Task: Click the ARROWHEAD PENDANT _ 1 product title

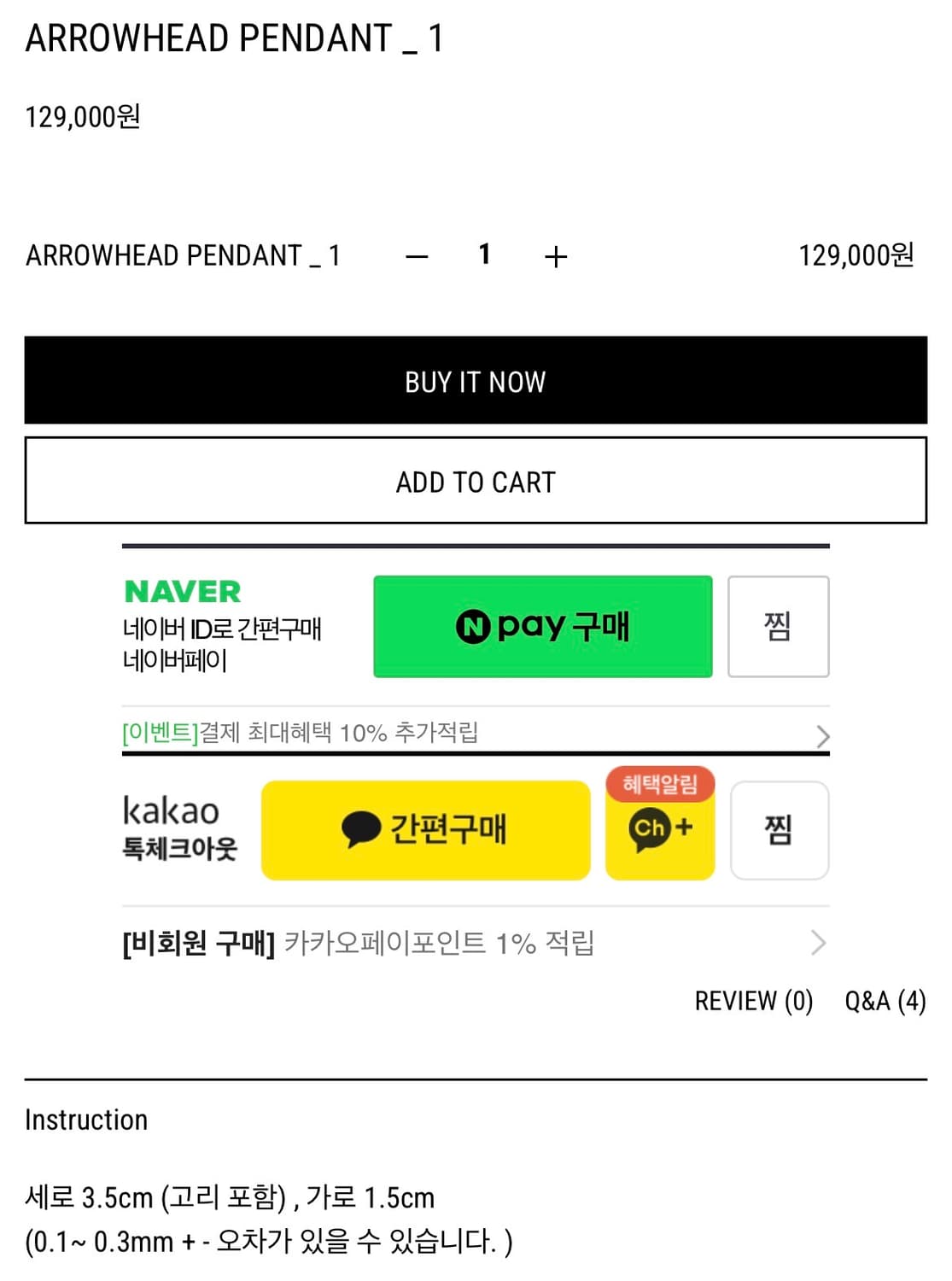Action: point(234,38)
